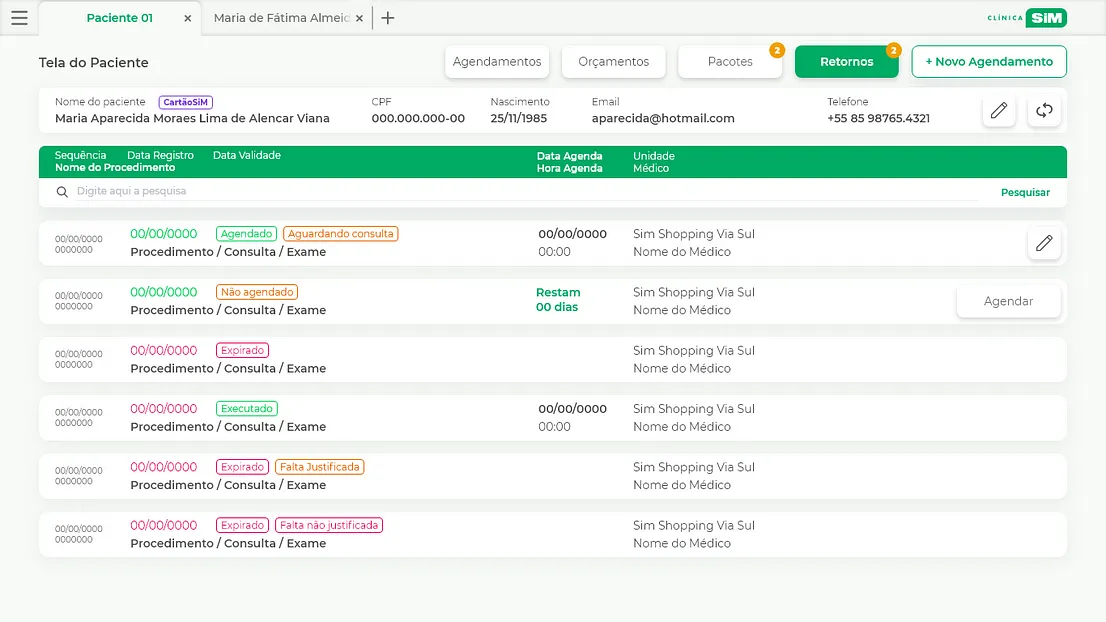Viewport: 1106px width, 622px height.
Task: Click the CartãoSiM badge
Action: click(186, 102)
